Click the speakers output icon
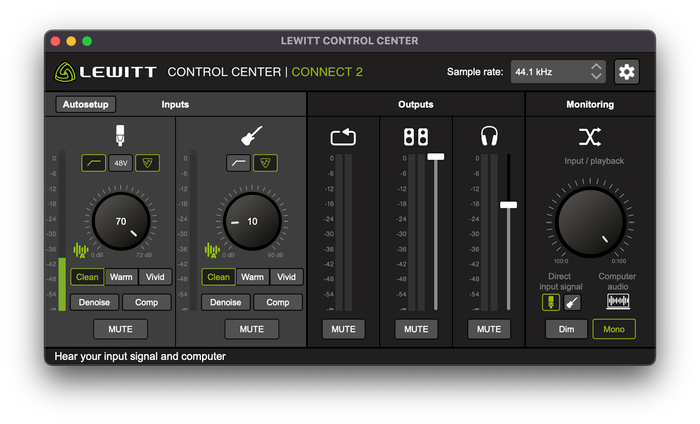Image resolution: width=700 pixels, height=424 pixels. (416, 137)
